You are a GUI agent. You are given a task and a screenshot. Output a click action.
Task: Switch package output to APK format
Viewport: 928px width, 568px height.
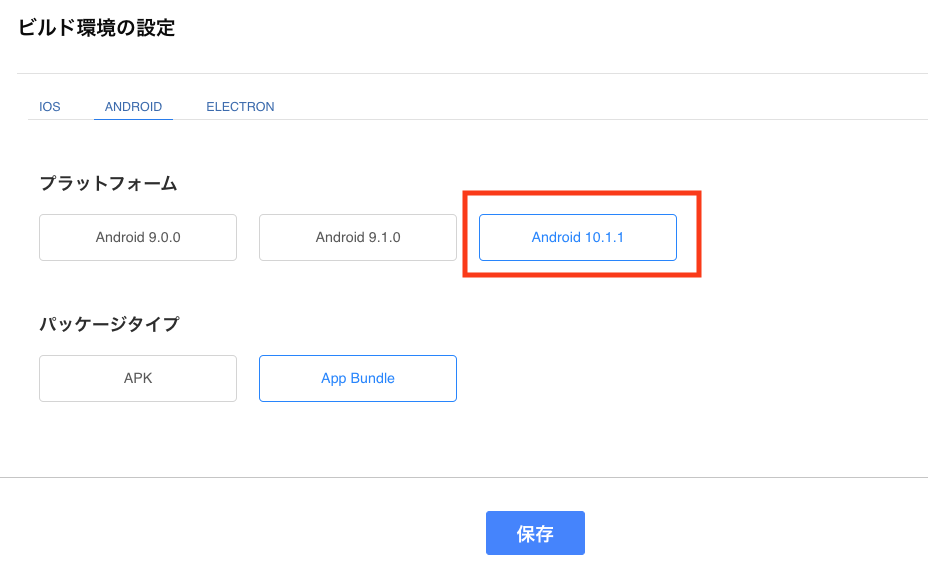point(138,378)
